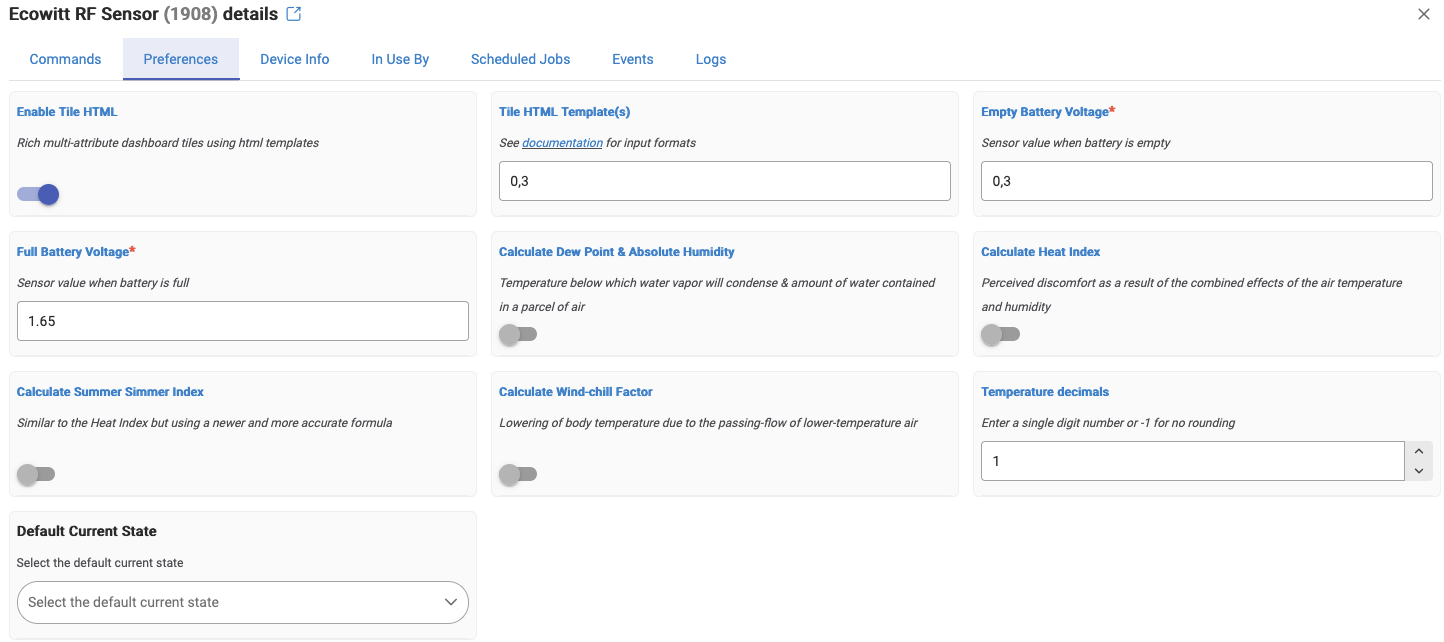Image resolution: width=1444 pixels, height=642 pixels.
Task: Open device page via external link icon
Action: coord(293,14)
